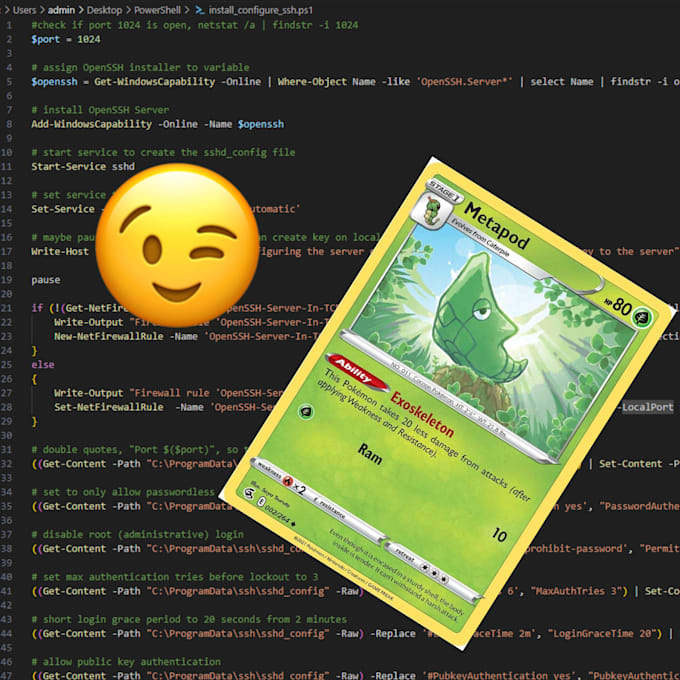This screenshot has width=680, height=680.
Task: Click Write-Output on line 22
Action: [88, 322]
